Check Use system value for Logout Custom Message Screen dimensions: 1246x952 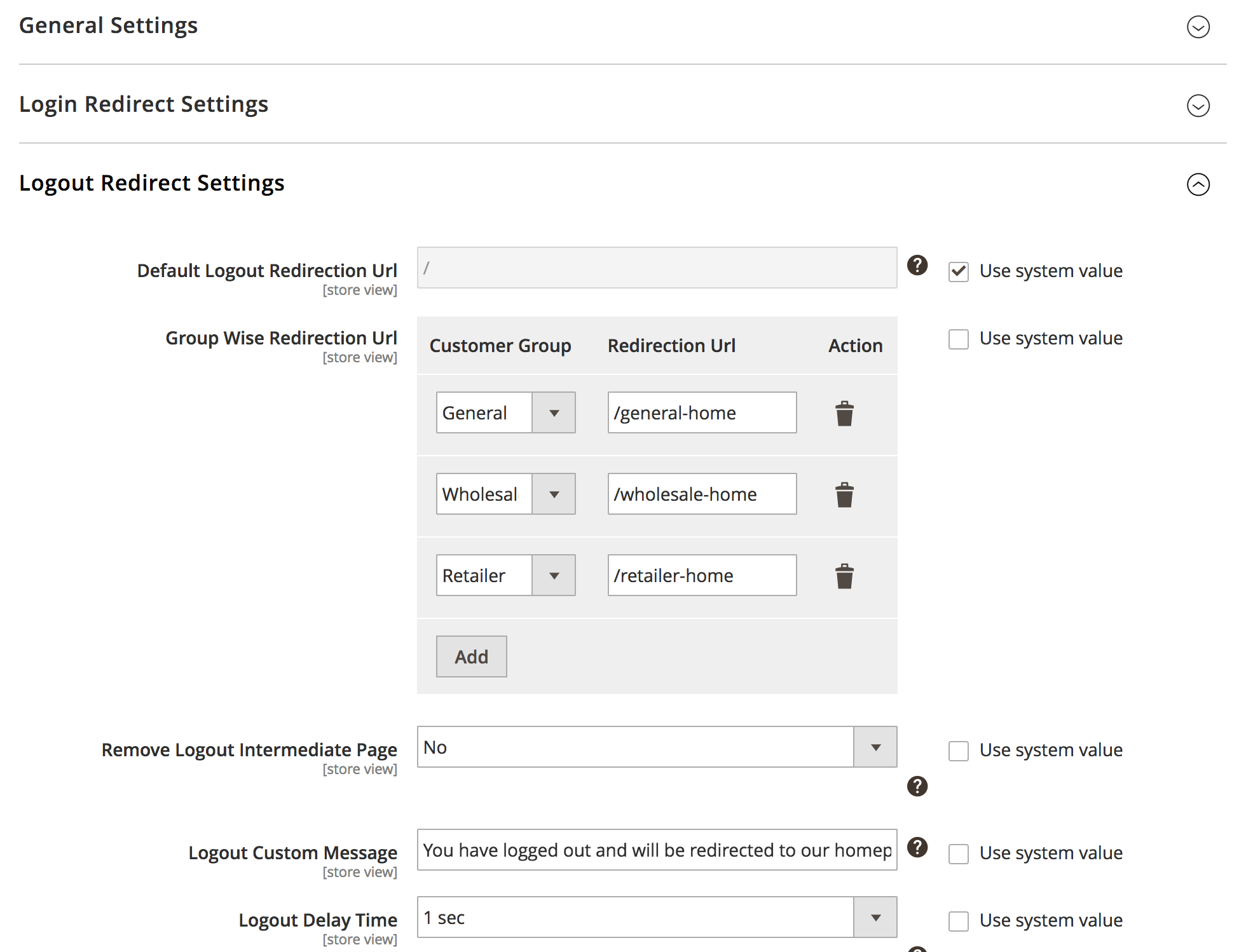click(958, 853)
